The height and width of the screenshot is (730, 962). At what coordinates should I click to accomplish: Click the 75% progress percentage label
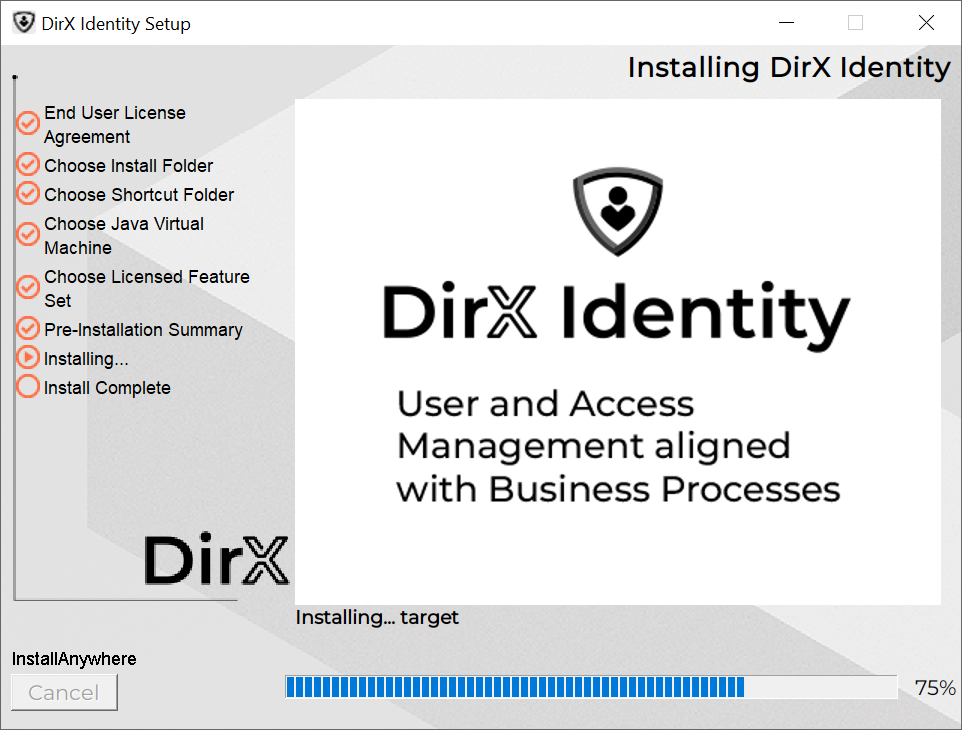coord(934,688)
